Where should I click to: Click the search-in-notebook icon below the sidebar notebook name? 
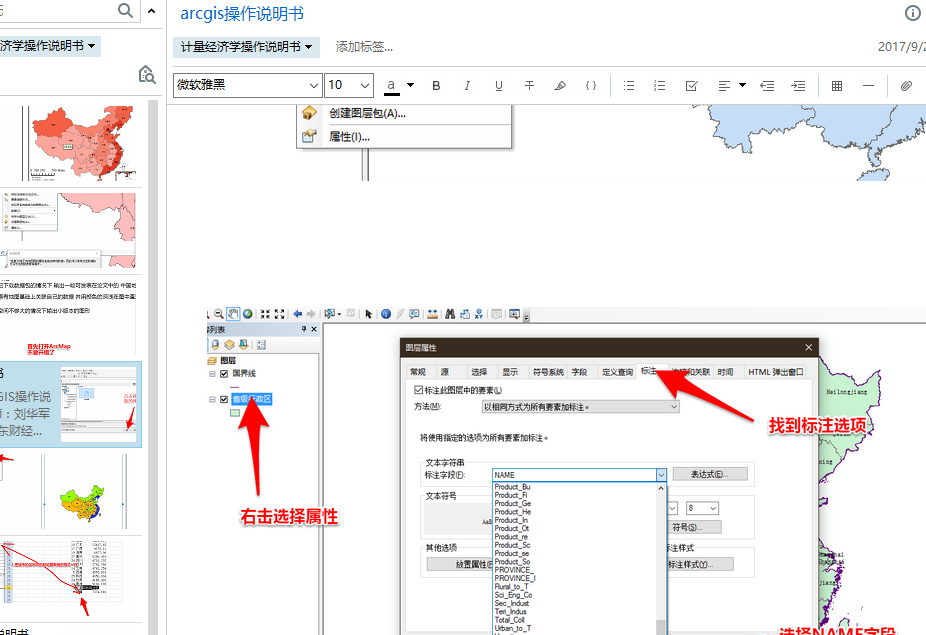point(147,75)
